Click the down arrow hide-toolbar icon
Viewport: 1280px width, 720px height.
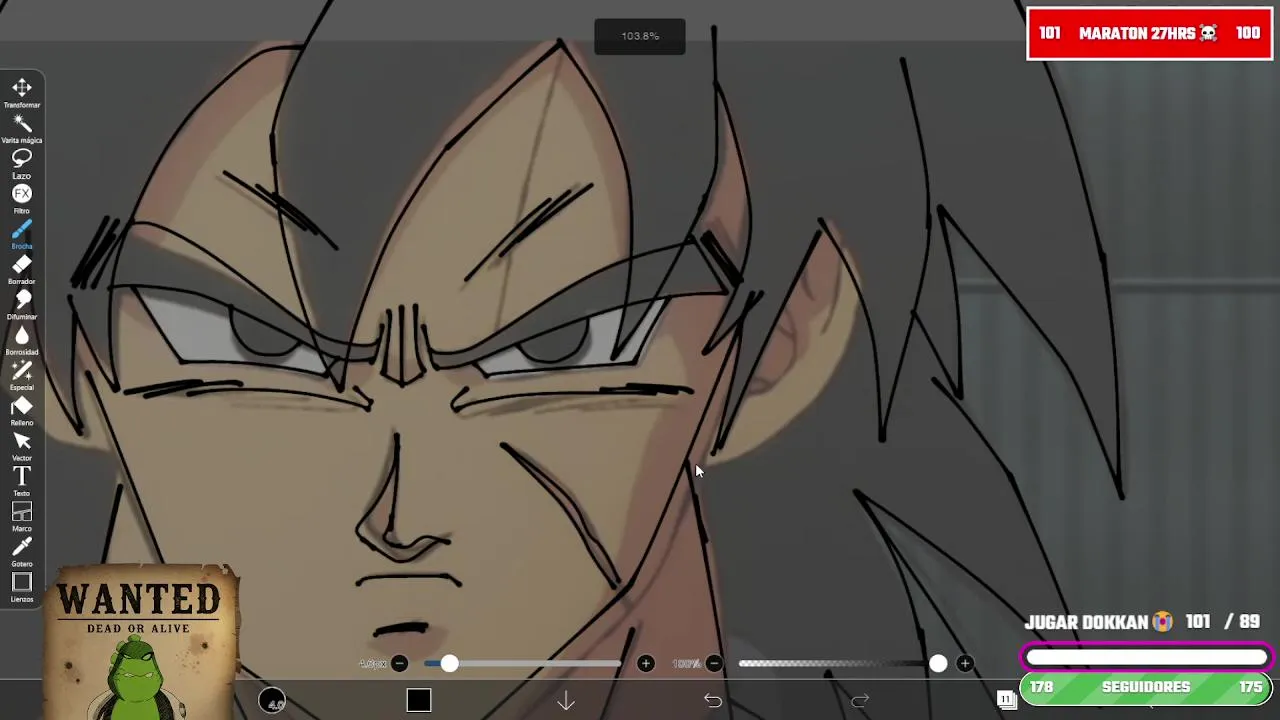coord(566,701)
